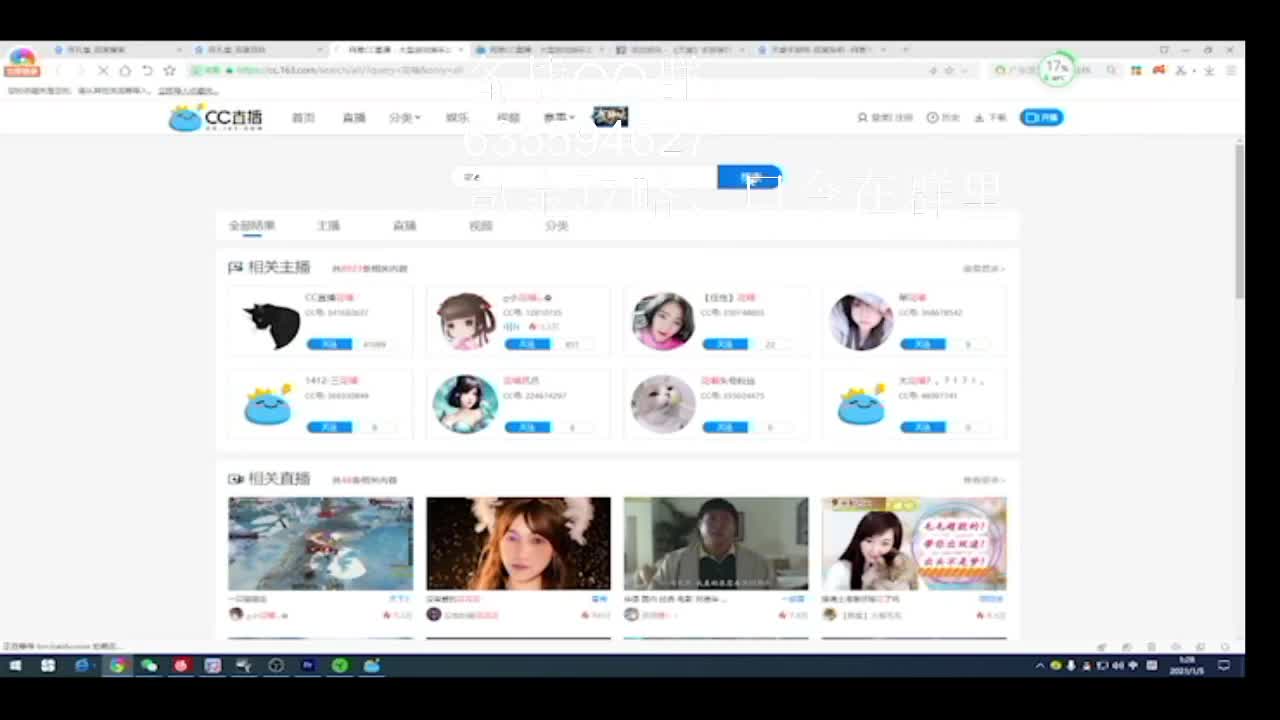1280x720 pixels.
Task: Click 登录 注册 link in header
Action: [886, 117]
